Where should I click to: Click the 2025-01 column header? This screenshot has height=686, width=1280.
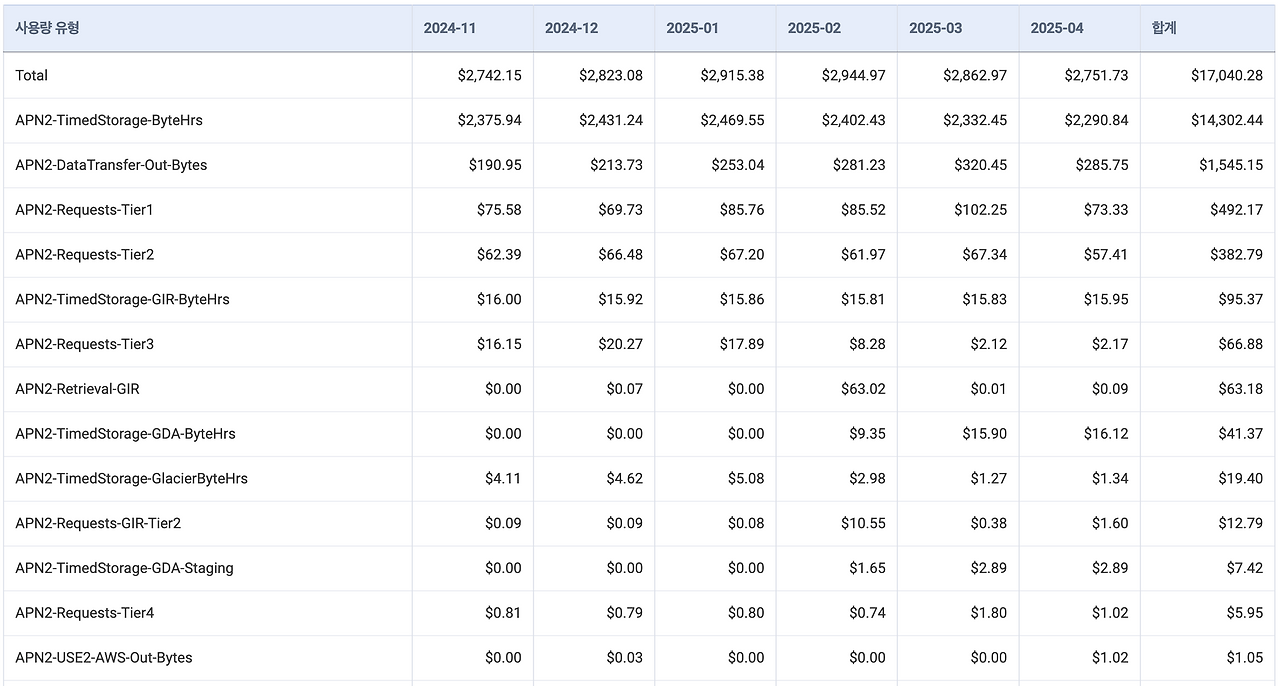pyautogui.click(x=693, y=28)
